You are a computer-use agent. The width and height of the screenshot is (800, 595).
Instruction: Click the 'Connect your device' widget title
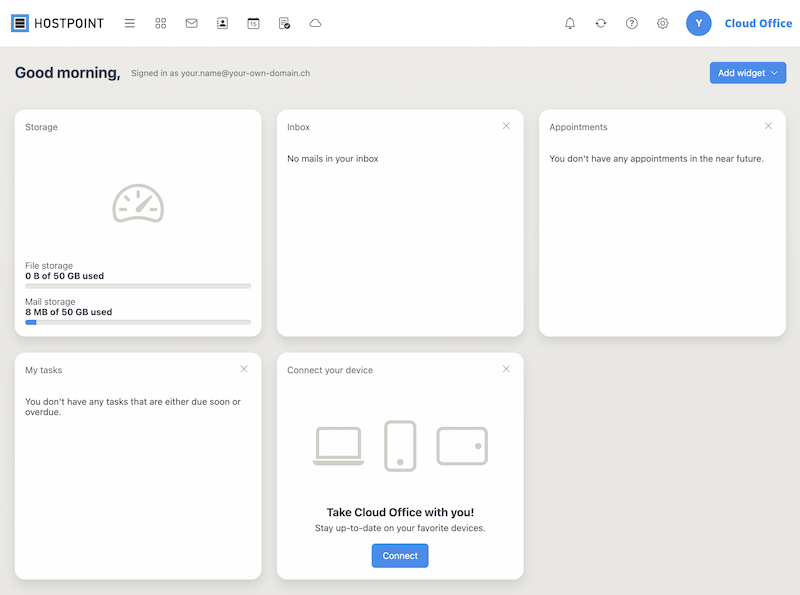[x=330, y=370]
